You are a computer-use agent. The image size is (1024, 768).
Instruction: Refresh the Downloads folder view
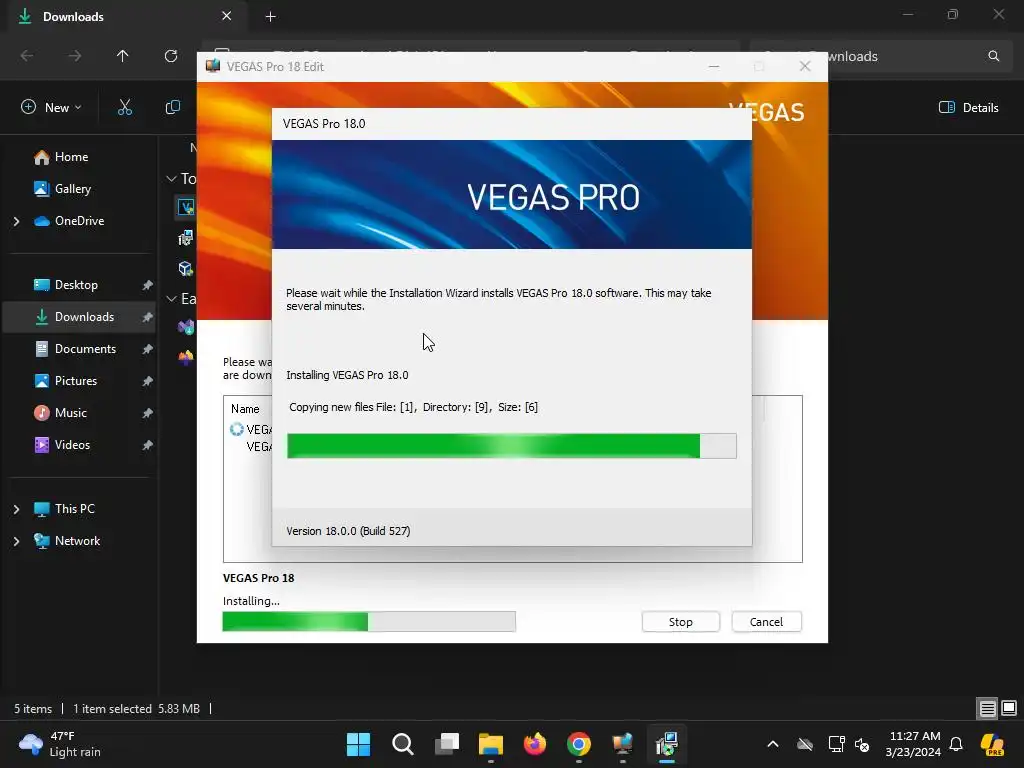[x=170, y=56]
